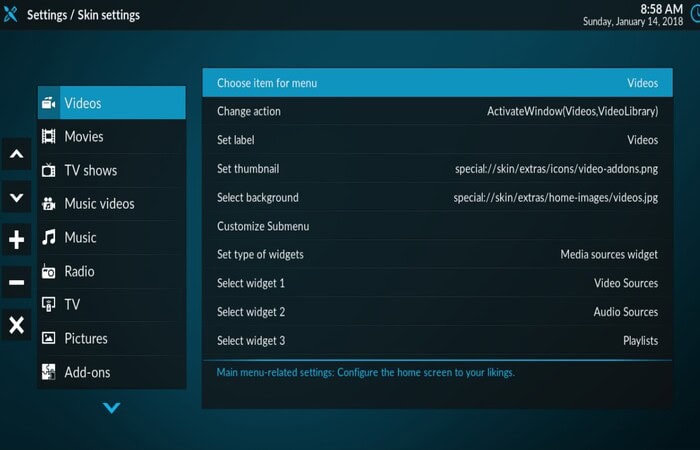This screenshot has height=450, width=700.
Task: Click the Movies film-strip icon
Action: 49,137
